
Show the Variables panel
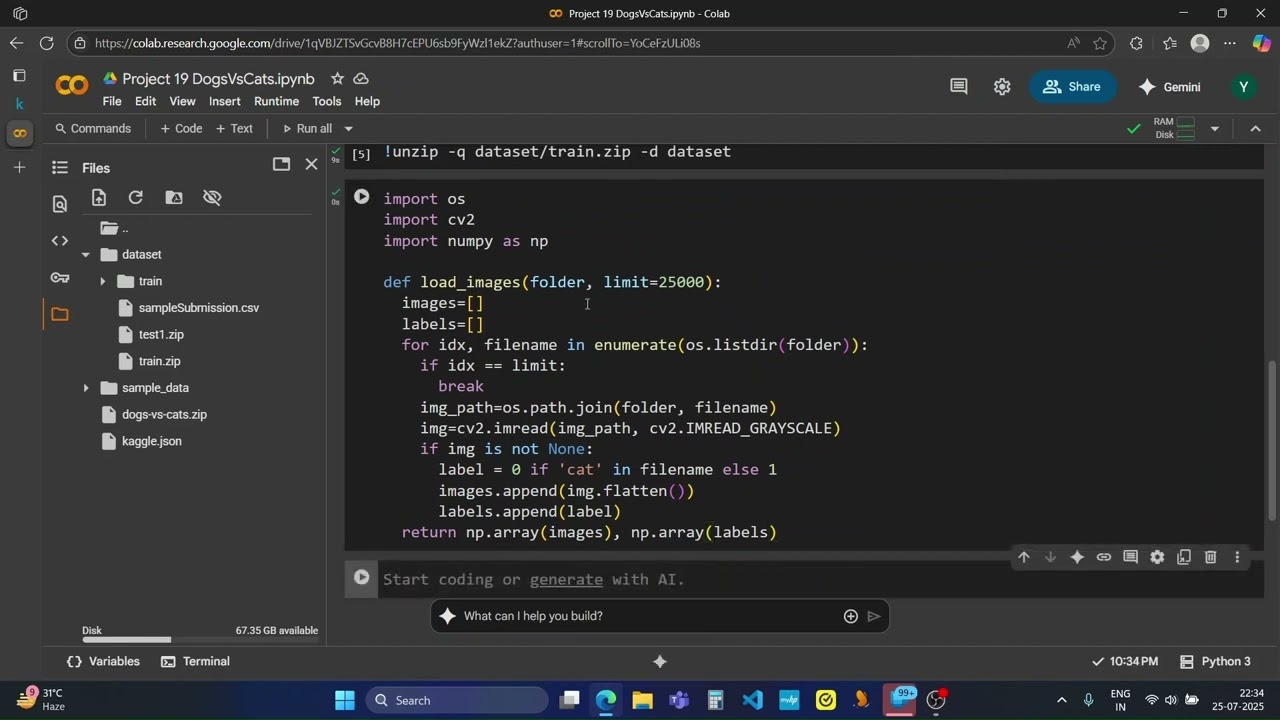pos(104,662)
